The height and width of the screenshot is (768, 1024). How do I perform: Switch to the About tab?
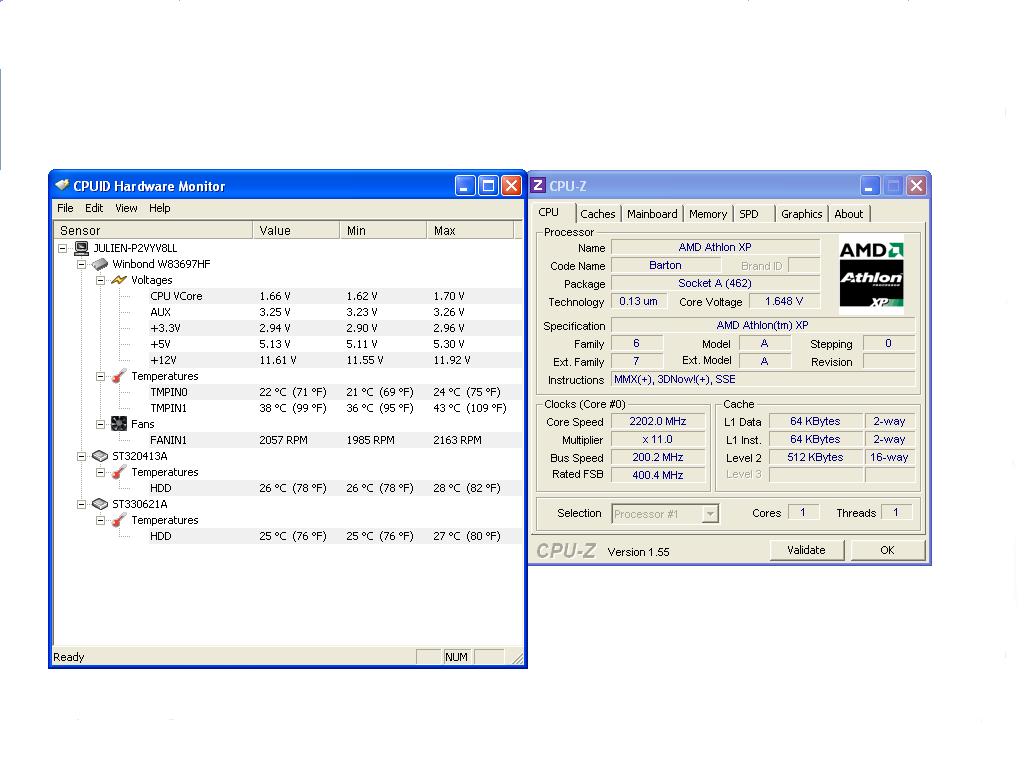(x=849, y=214)
